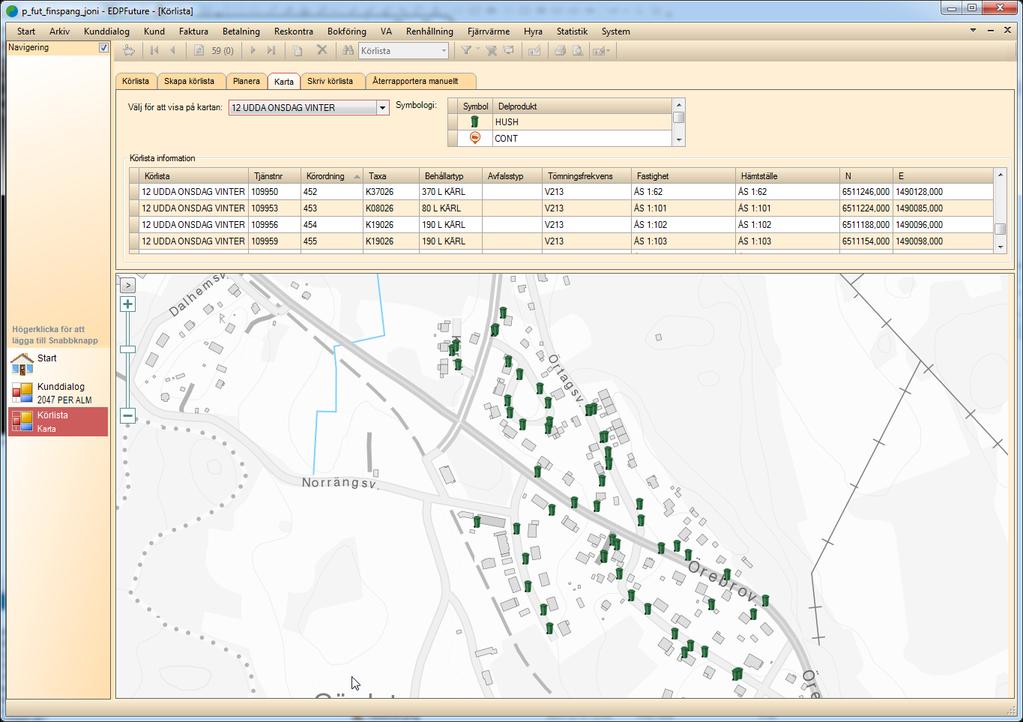Image resolution: width=1023 pixels, height=722 pixels.
Task: Click the funnel filter icon
Action: tap(466, 50)
